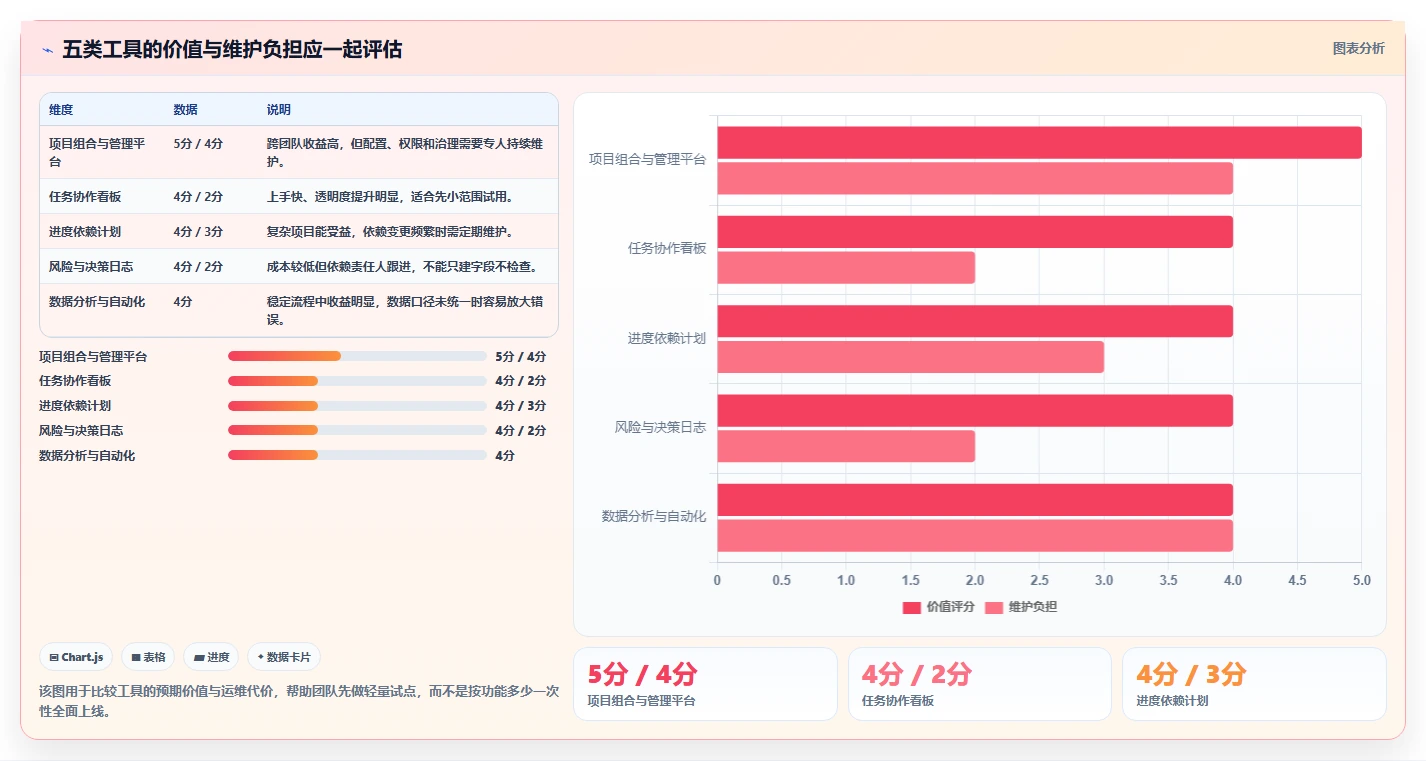Click the progress bar for 风险与决策日志

(x=357, y=430)
